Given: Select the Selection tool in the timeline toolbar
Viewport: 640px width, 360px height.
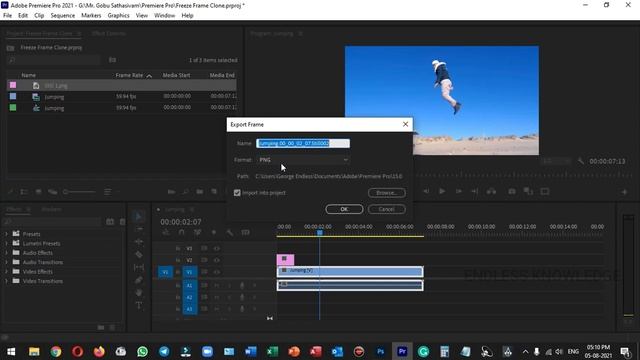Looking at the screenshot, I should click(x=139, y=216).
